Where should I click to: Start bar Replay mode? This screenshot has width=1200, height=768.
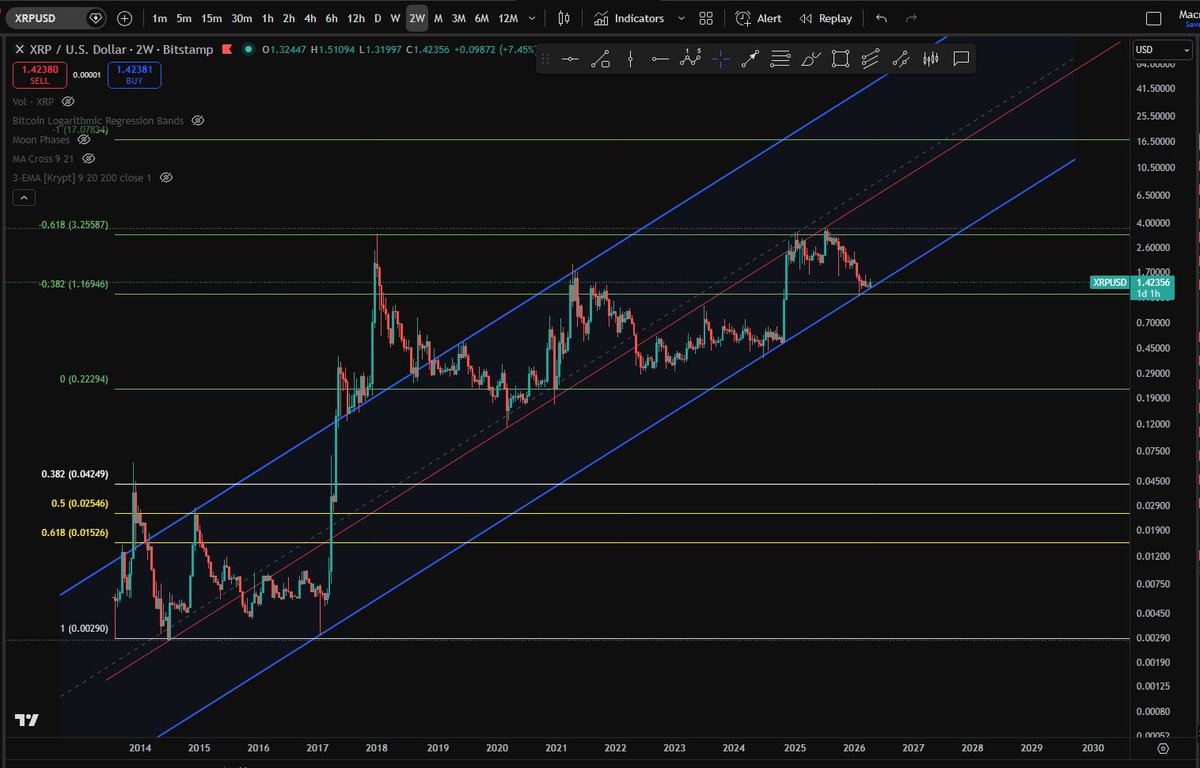pos(827,18)
